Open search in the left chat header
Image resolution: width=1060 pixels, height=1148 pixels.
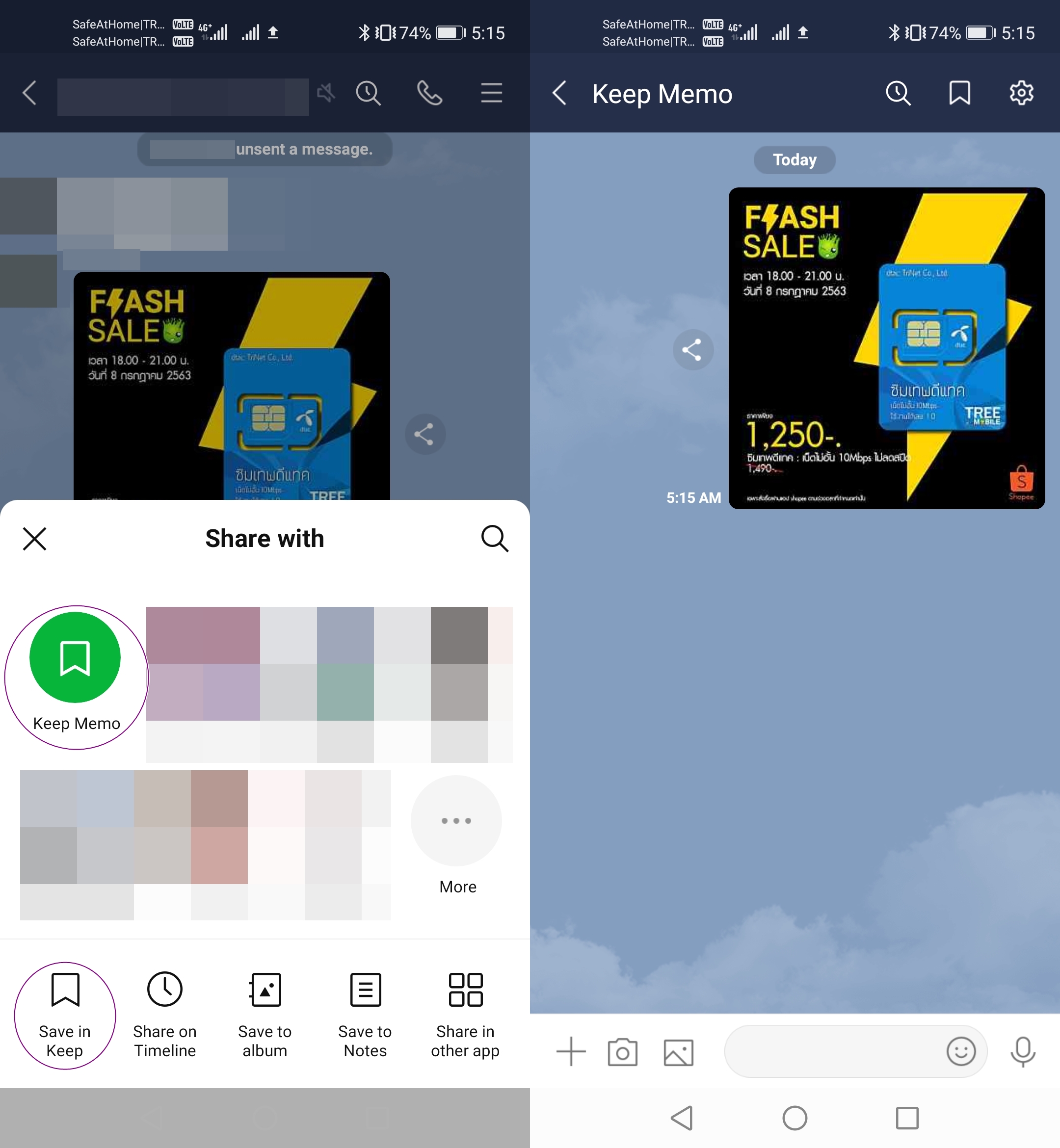368,93
